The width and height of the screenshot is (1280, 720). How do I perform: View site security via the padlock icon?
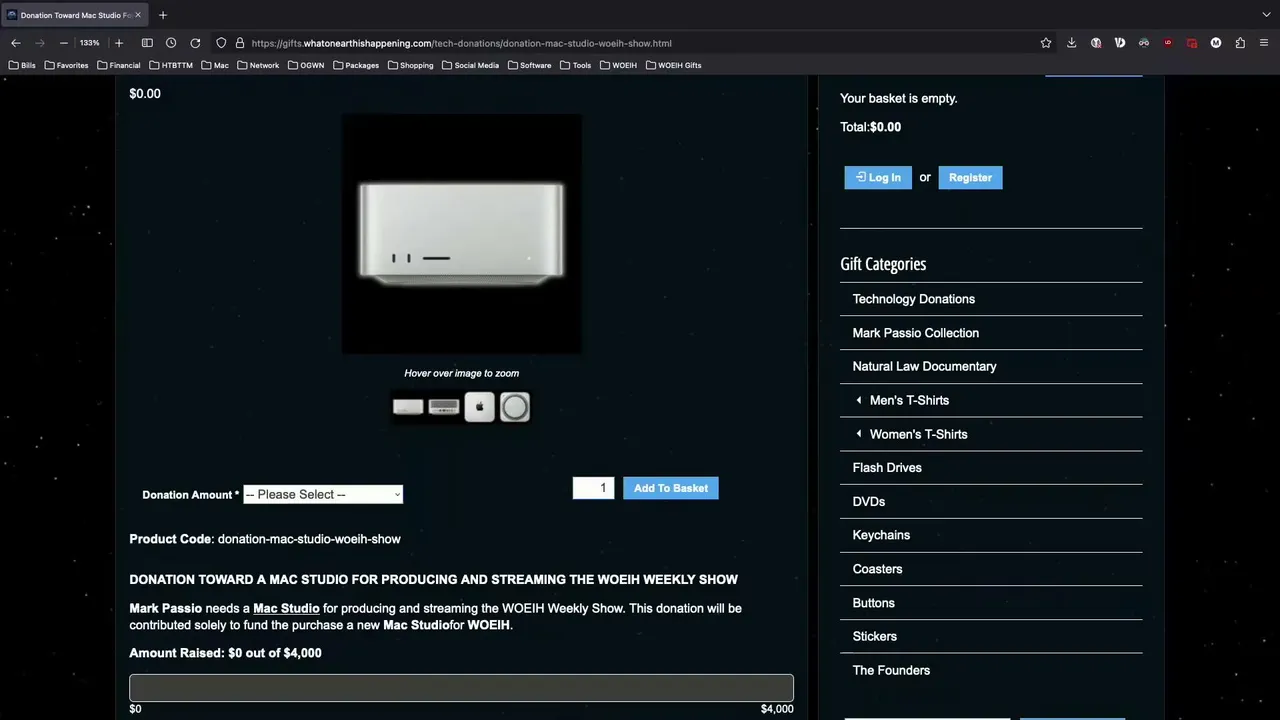240,43
